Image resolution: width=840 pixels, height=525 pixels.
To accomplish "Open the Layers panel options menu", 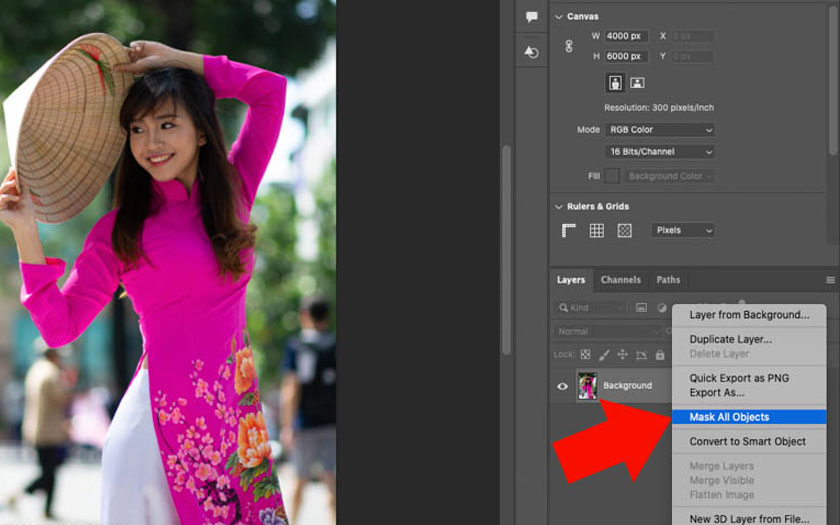I will 830,280.
